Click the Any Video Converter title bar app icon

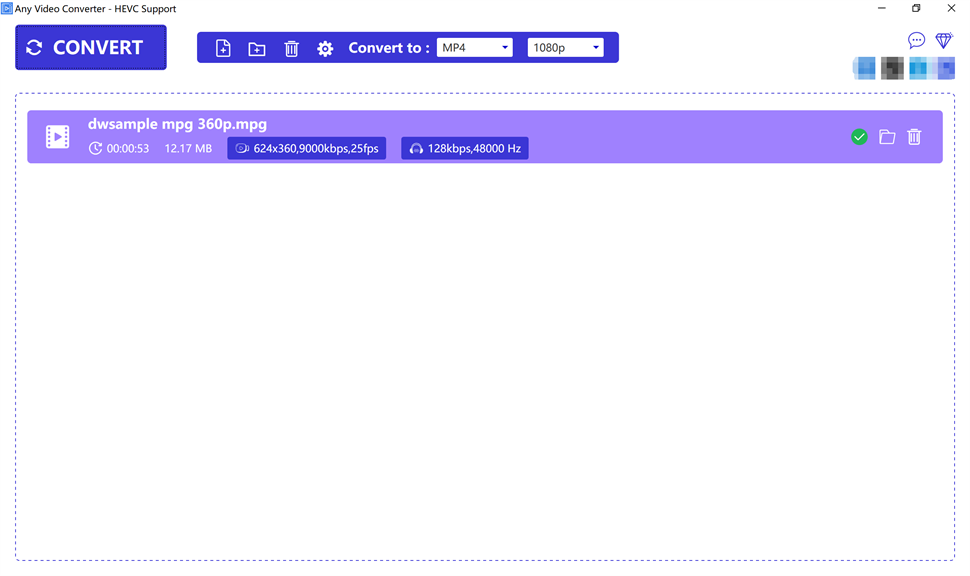pos(7,9)
